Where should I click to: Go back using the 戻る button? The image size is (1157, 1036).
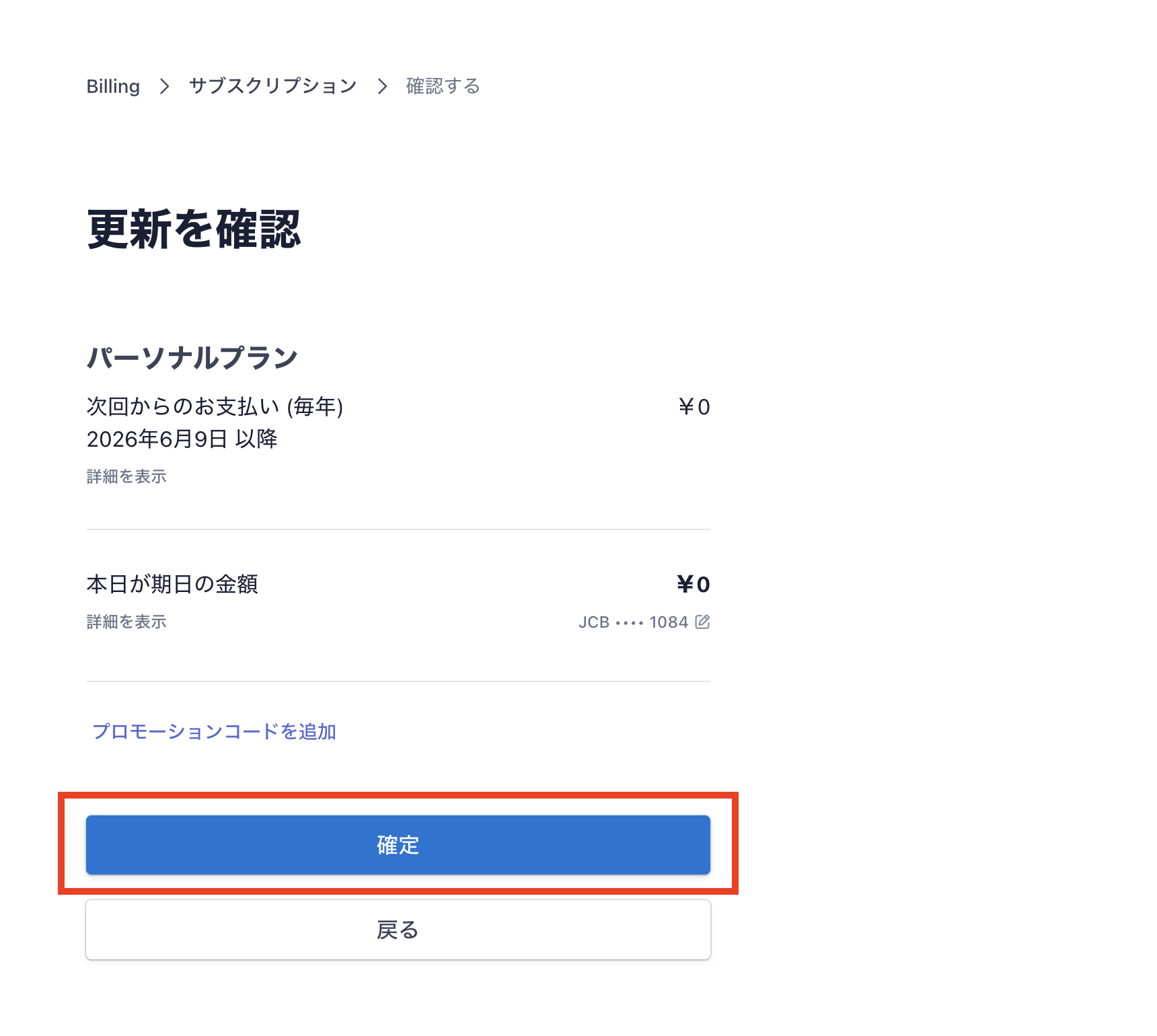(x=398, y=930)
